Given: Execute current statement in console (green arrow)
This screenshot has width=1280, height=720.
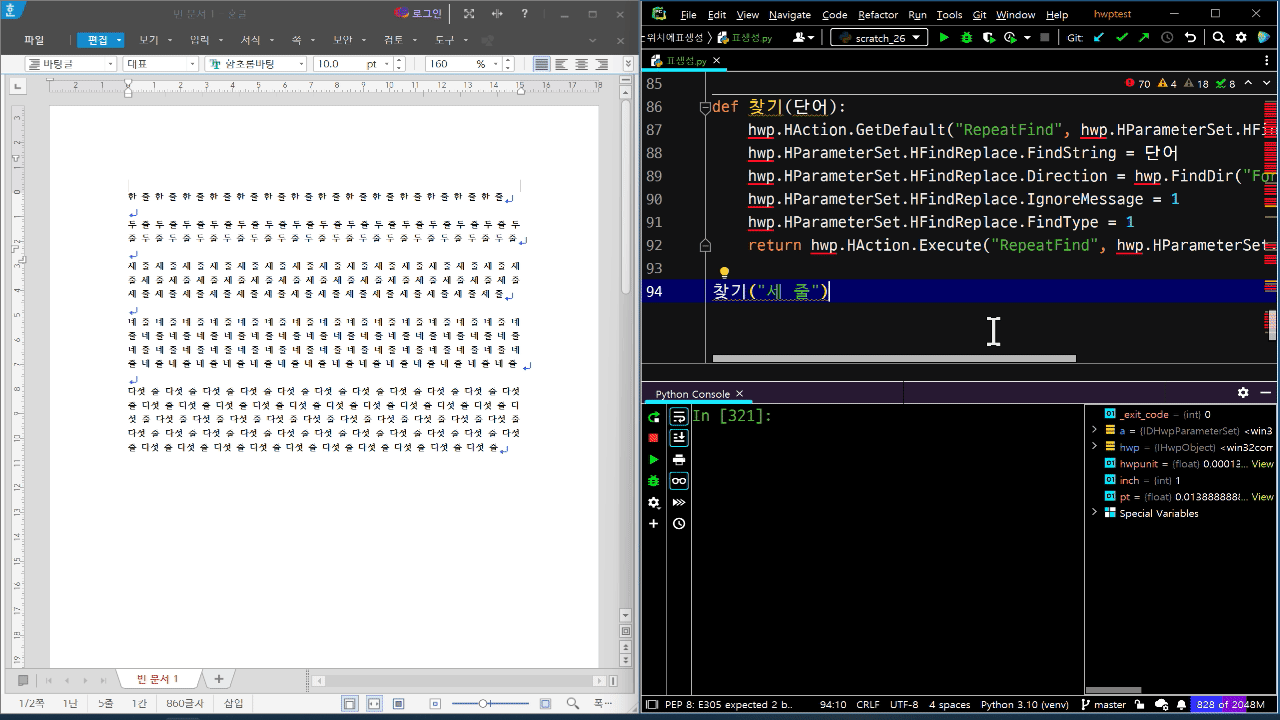Looking at the screenshot, I should [x=654, y=460].
